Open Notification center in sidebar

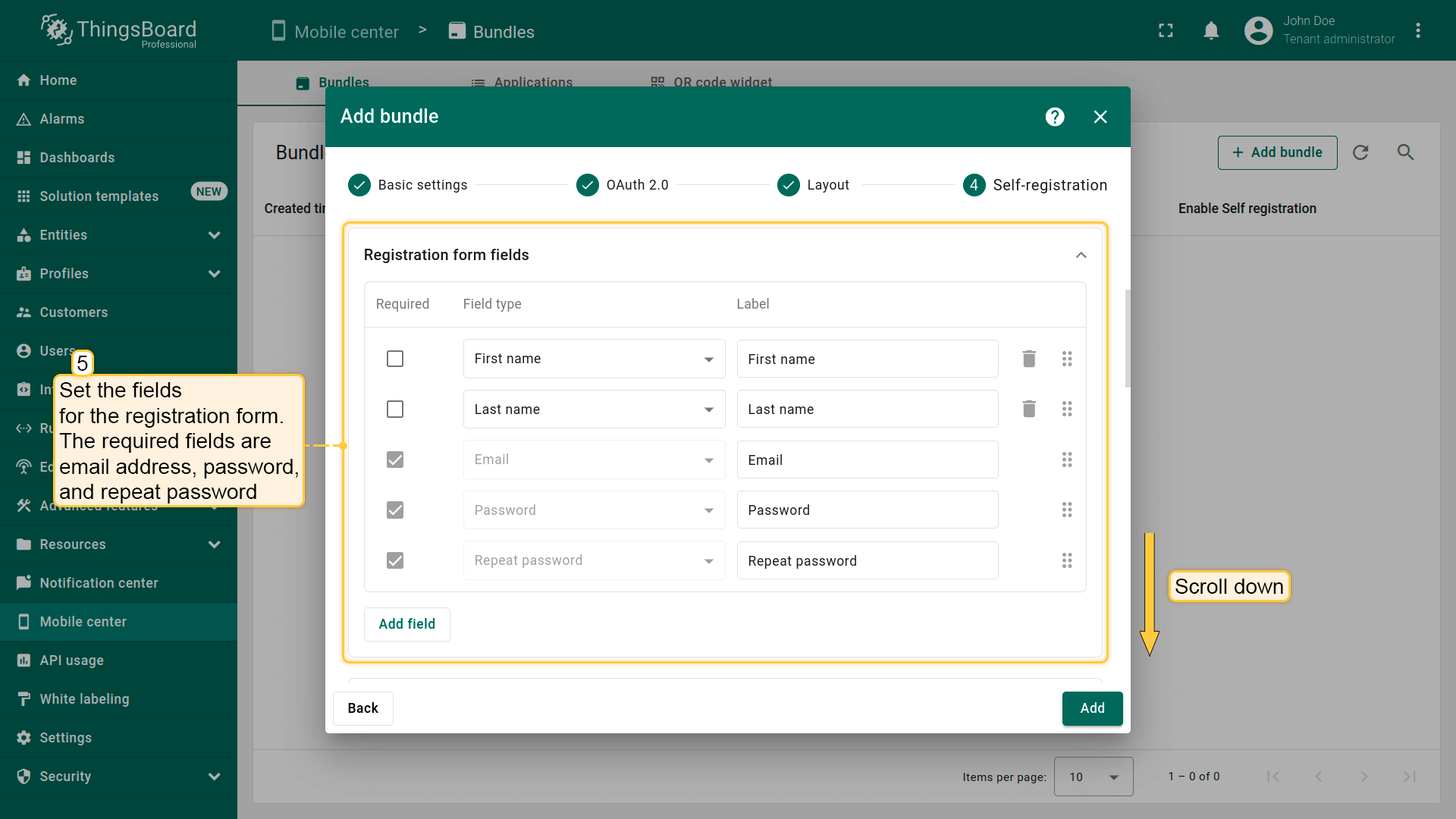coord(99,583)
